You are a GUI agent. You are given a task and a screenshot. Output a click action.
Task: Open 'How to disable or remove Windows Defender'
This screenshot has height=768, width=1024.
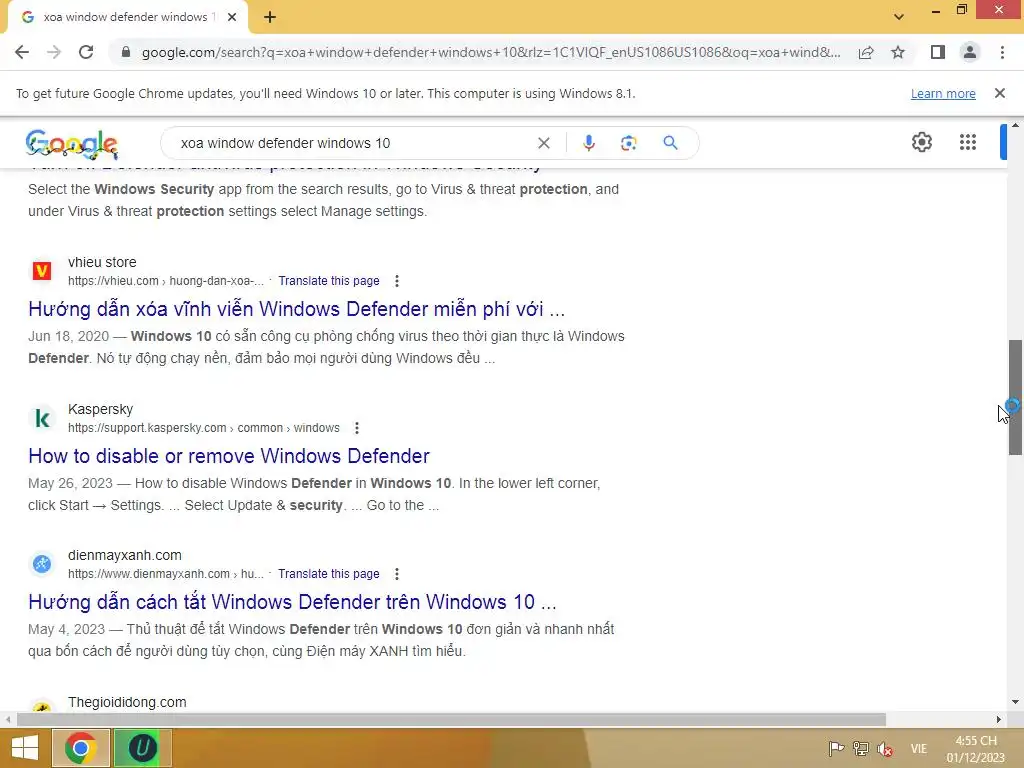pos(229,456)
